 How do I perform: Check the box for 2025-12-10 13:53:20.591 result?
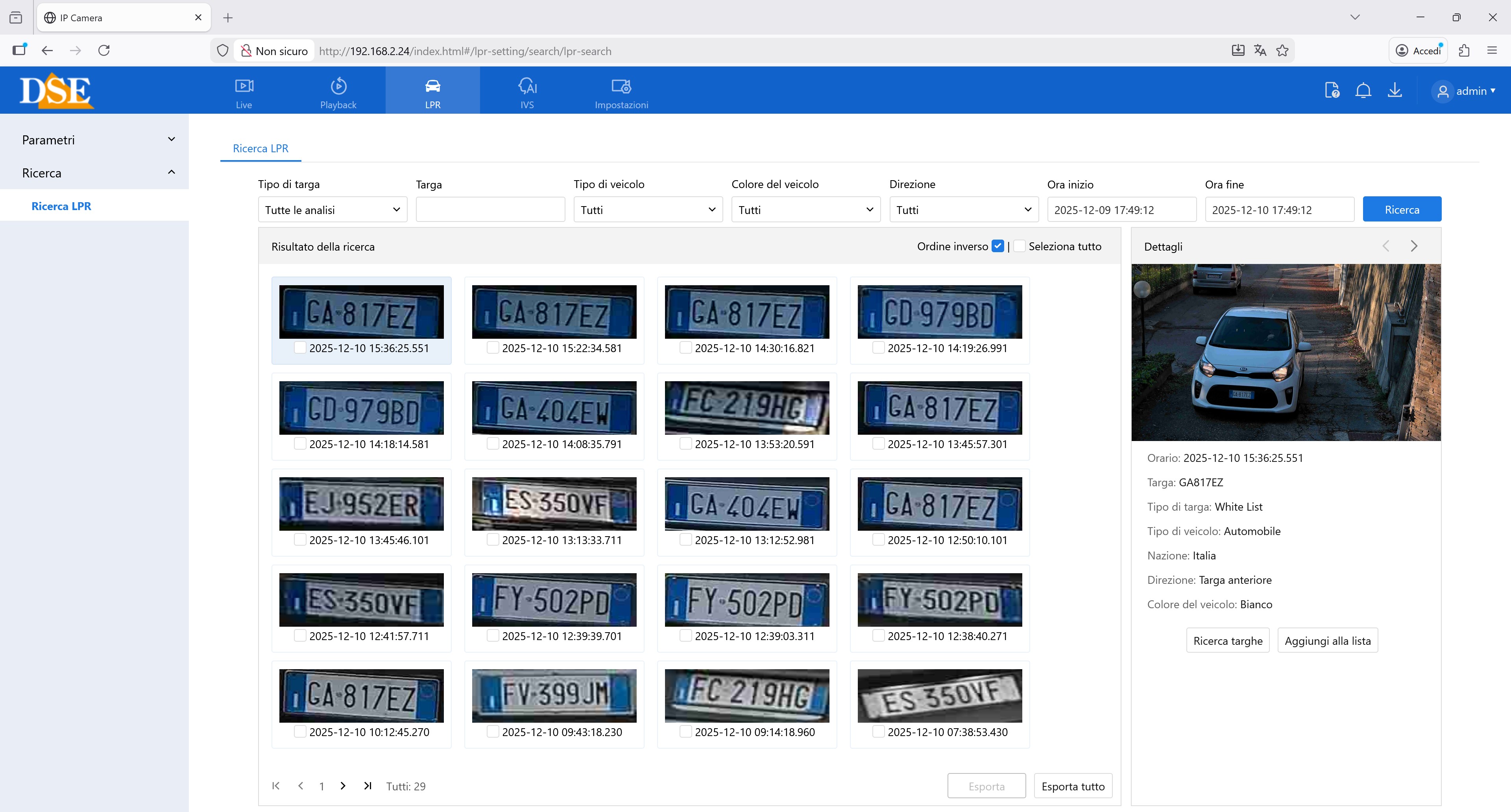coord(685,444)
